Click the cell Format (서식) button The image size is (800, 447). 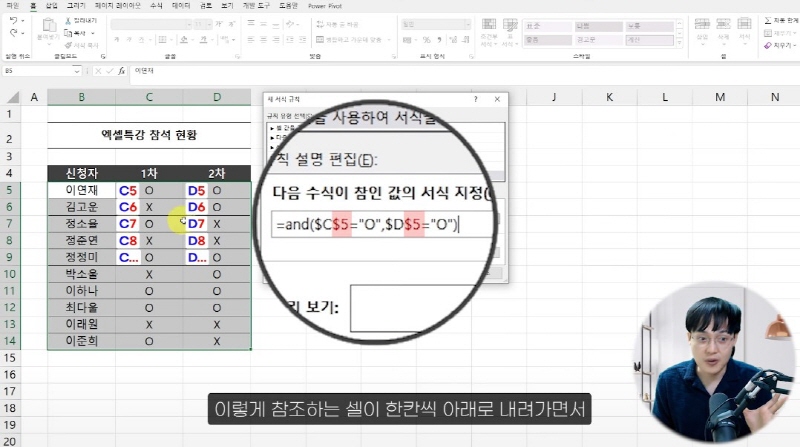(744, 30)
